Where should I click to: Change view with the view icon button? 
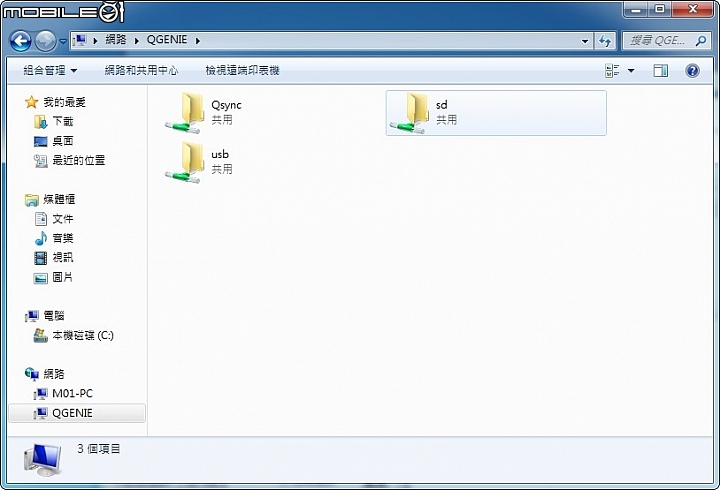coord(612,71)
